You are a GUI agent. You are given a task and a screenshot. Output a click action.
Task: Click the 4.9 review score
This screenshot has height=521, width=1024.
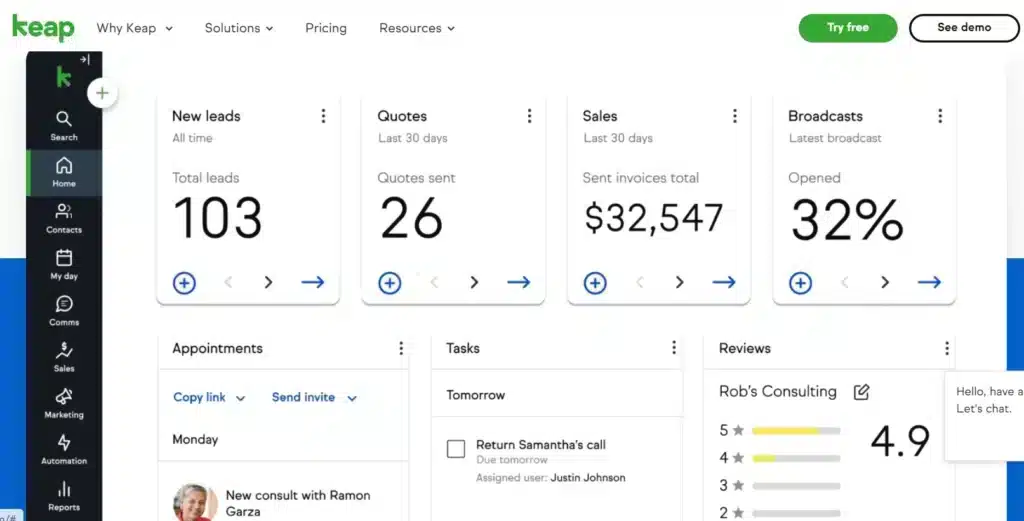pos(900,441)
